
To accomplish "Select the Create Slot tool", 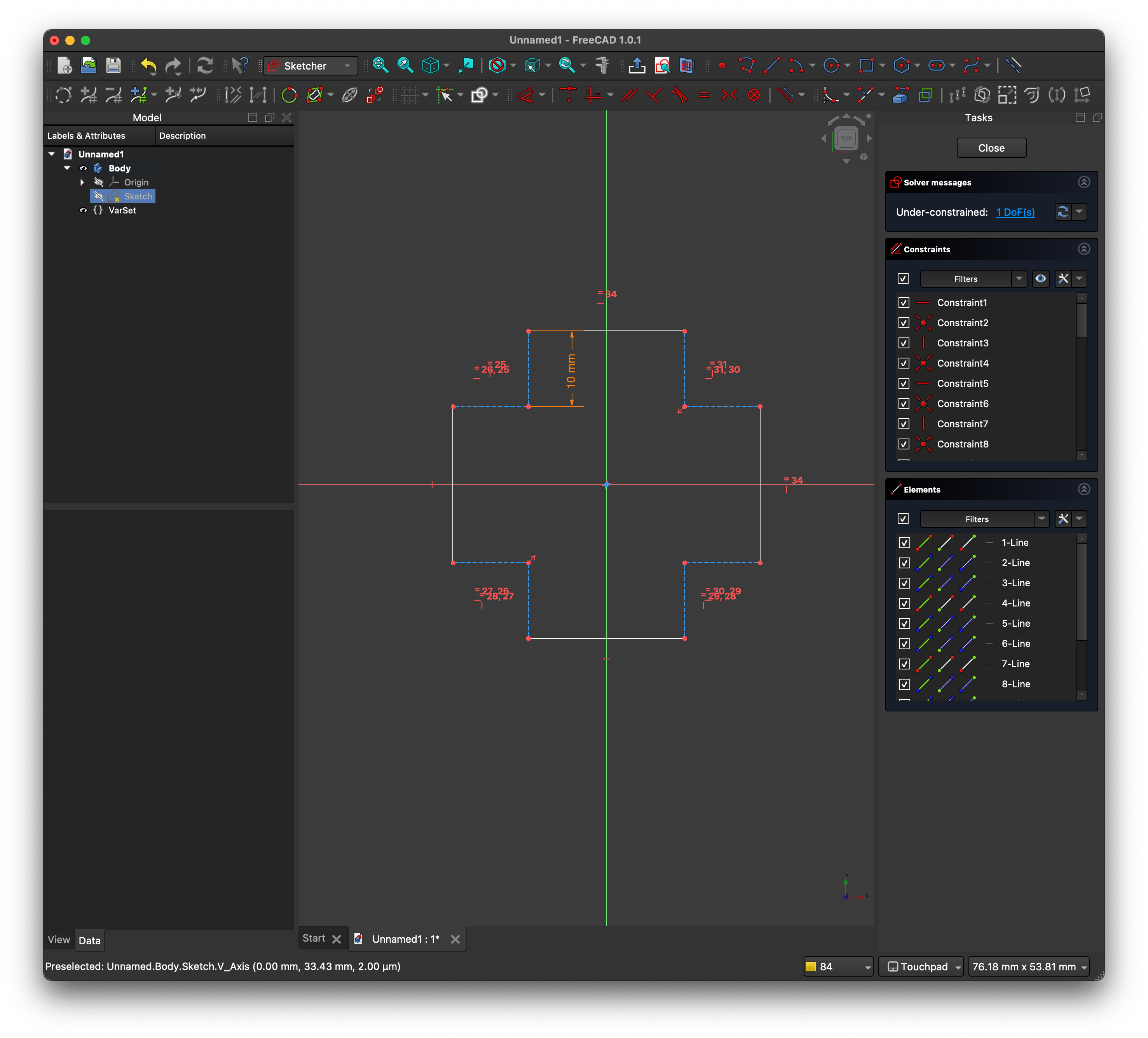I will 936,66.
